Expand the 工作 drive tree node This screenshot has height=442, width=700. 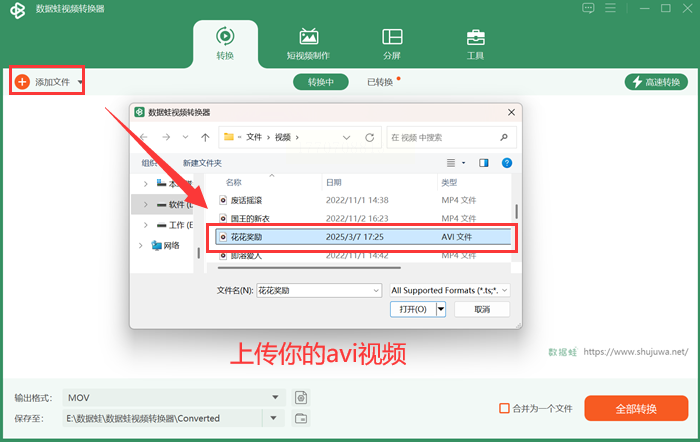(x=146, y=225)
